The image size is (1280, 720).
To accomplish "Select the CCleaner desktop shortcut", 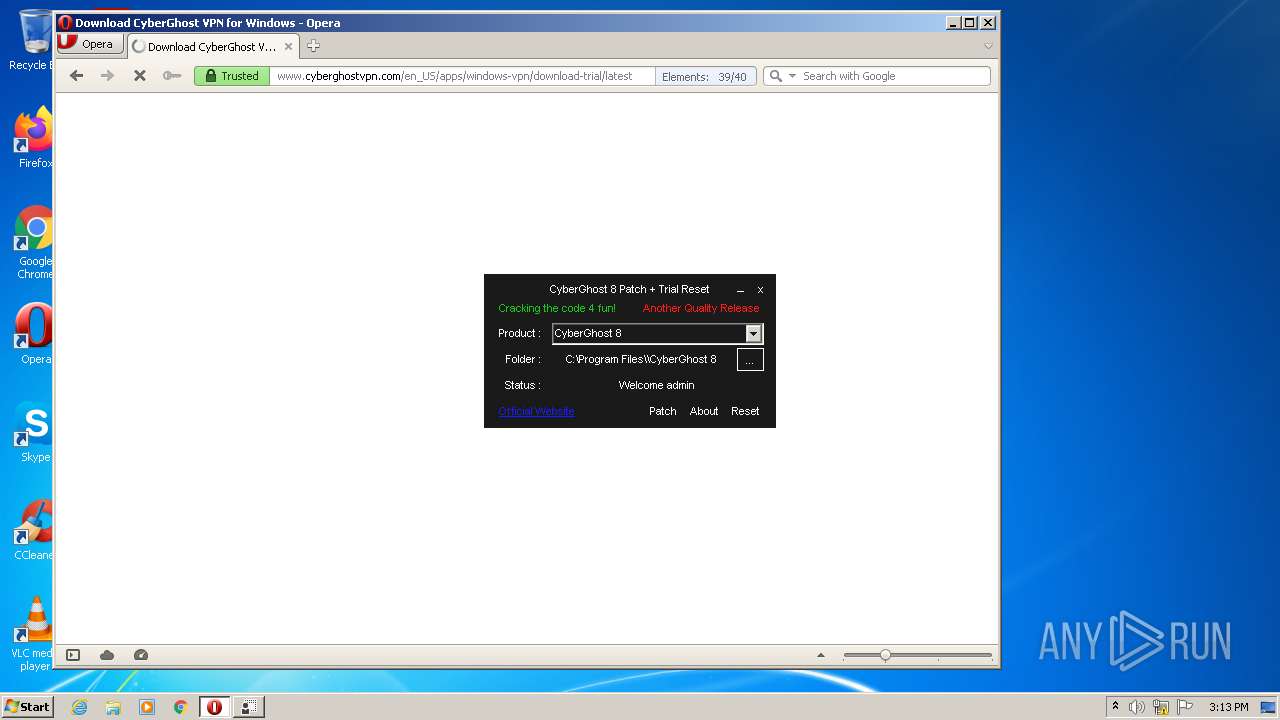I will coord(33,530).
